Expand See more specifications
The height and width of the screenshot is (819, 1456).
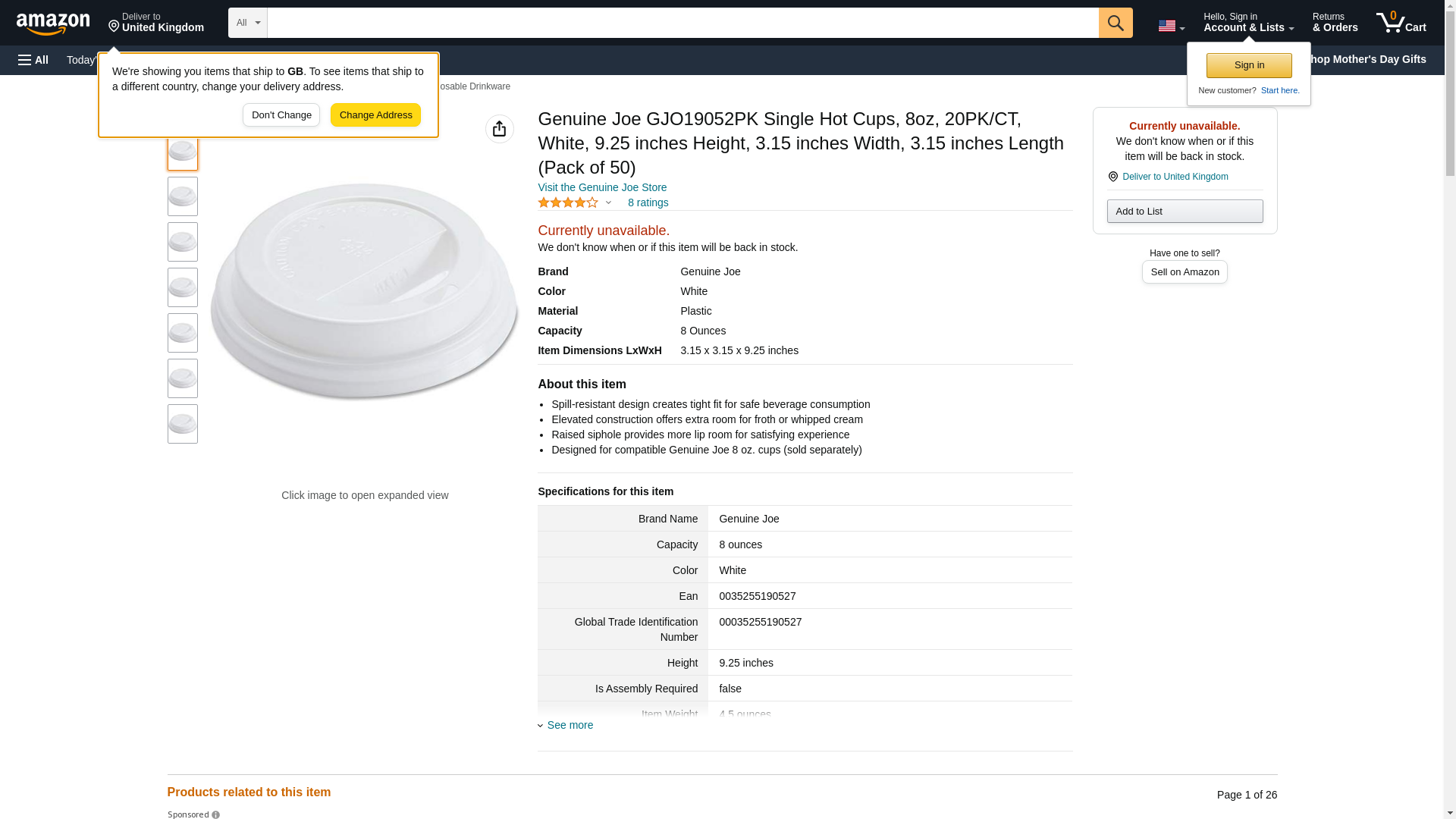570,725
